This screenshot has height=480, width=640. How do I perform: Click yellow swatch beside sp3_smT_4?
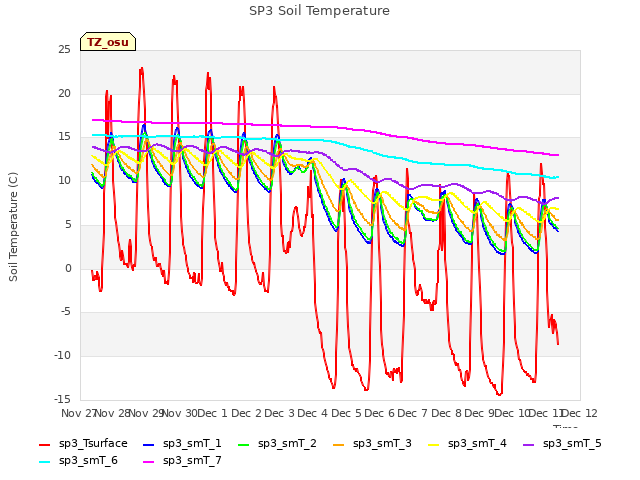click(x=433, y=444)
